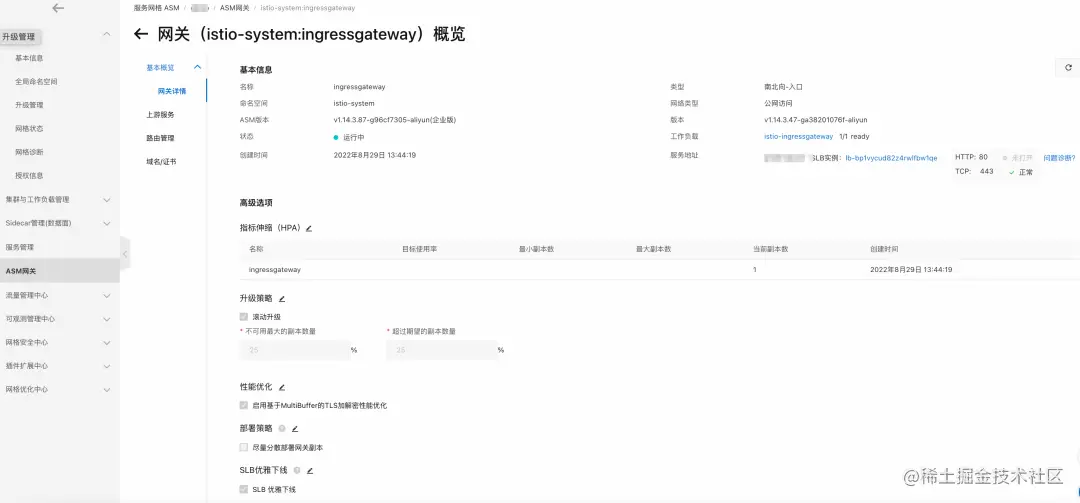Select the 网关详情 tab
This screenshot has height=503, width=1080.
click(172, 92)
